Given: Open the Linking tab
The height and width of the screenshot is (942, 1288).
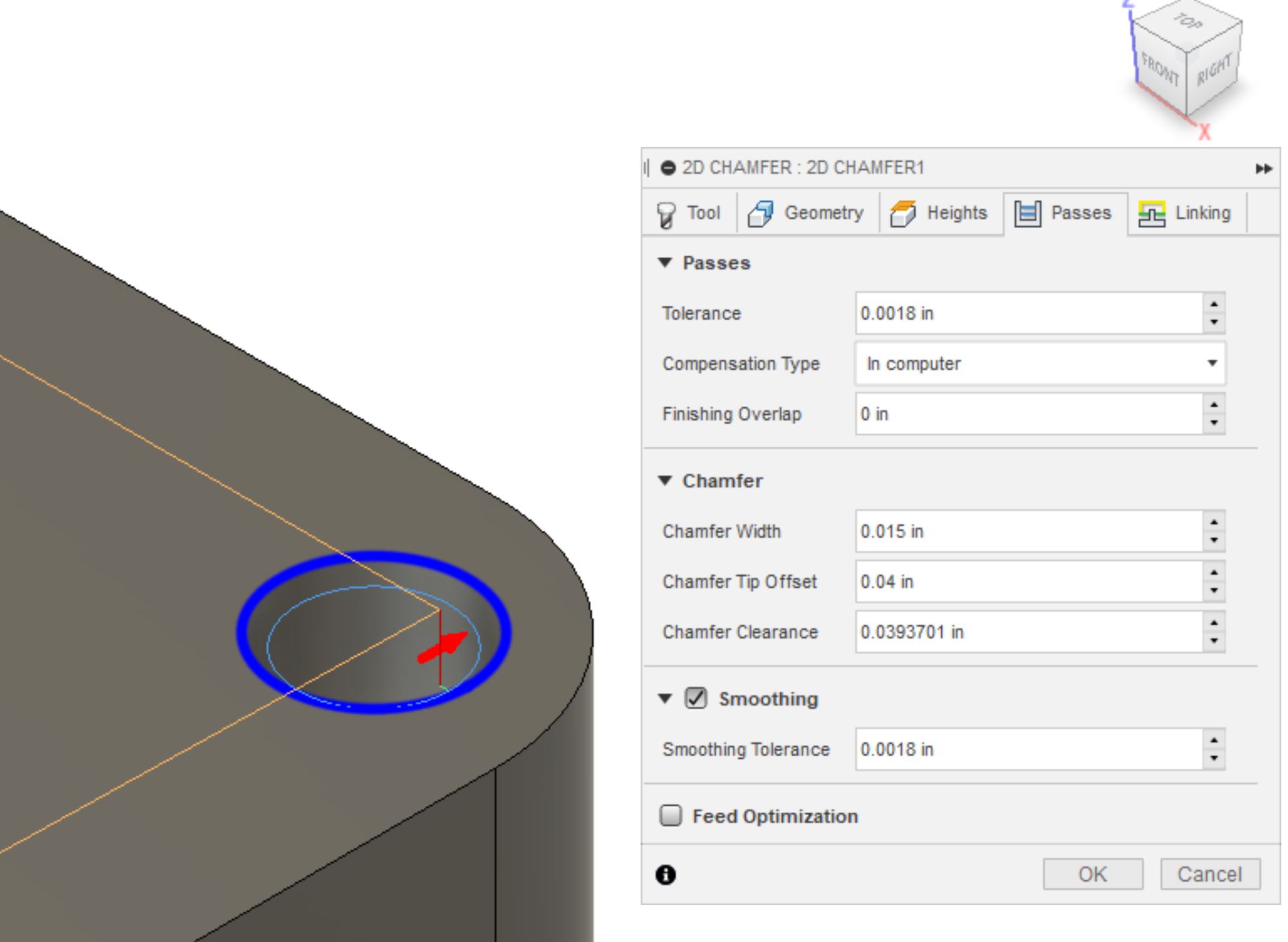Looking at the screenshot, I should (1186, 213).
